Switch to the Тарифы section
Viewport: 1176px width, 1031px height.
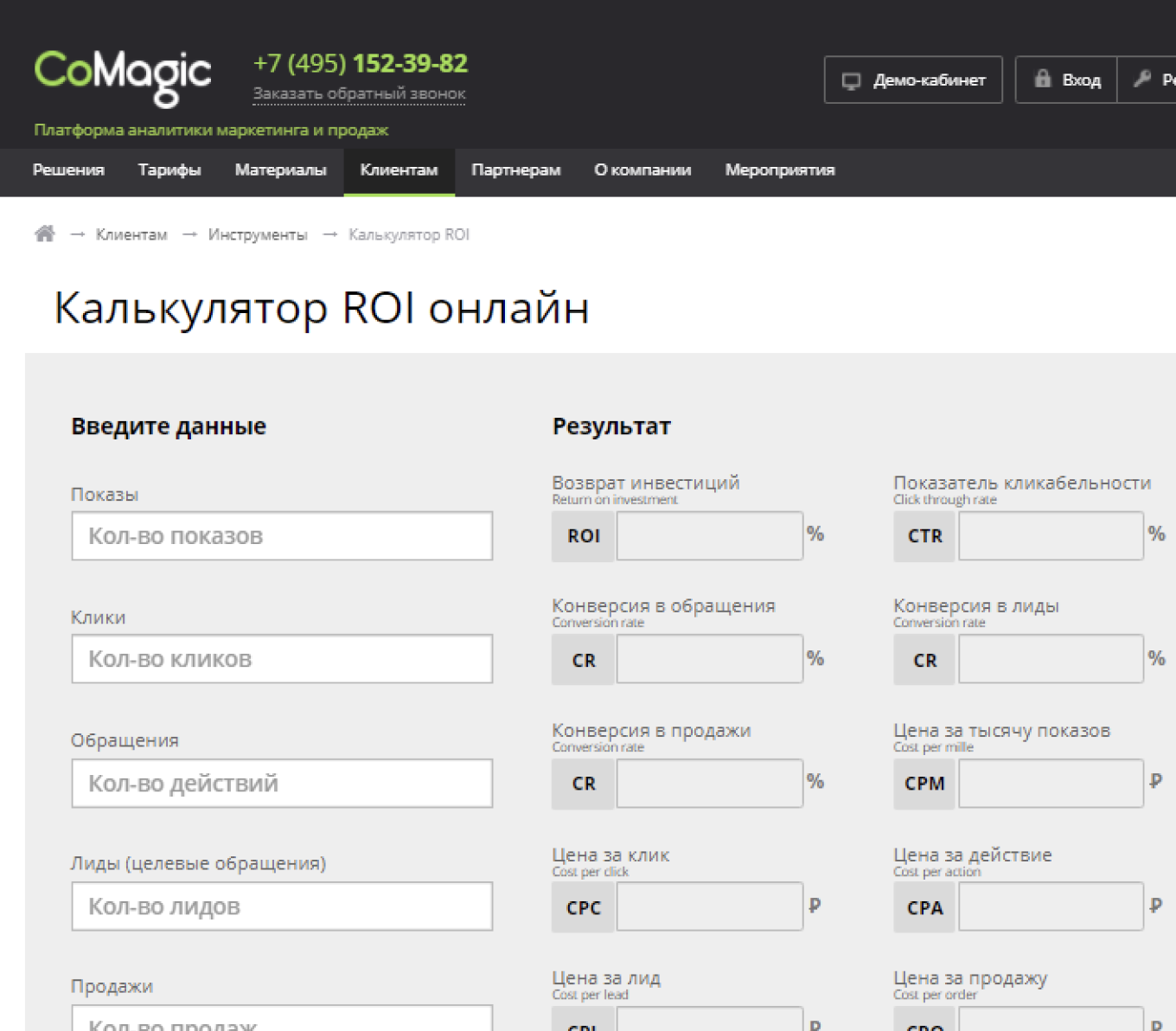tap(169, 170)
